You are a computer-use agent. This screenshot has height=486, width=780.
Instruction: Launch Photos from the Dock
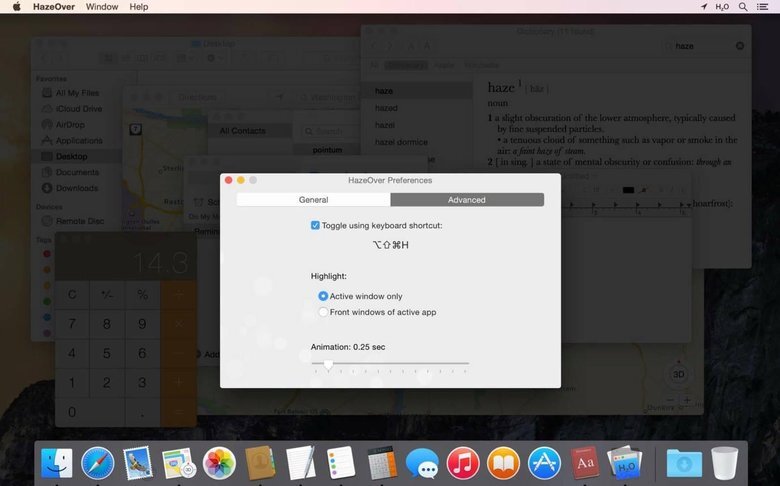pyautogui.click(x=219, y=463)
